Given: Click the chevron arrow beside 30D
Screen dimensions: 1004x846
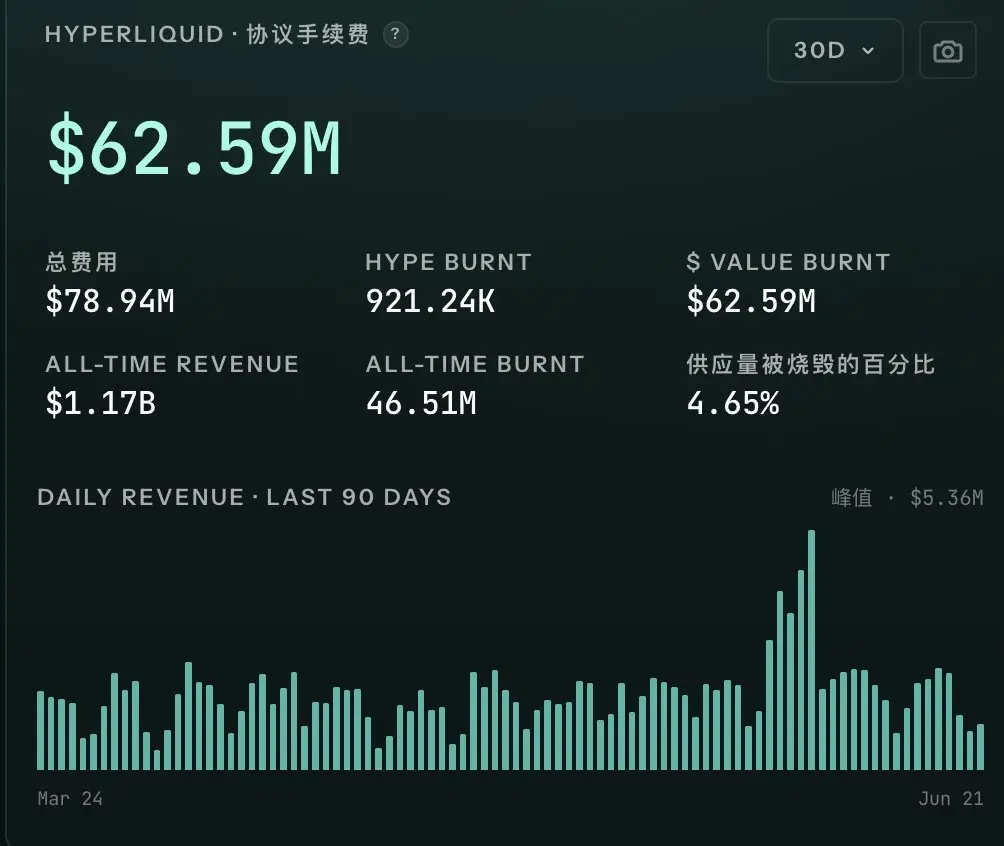Looking at the screenshot, I should (868, 51).
